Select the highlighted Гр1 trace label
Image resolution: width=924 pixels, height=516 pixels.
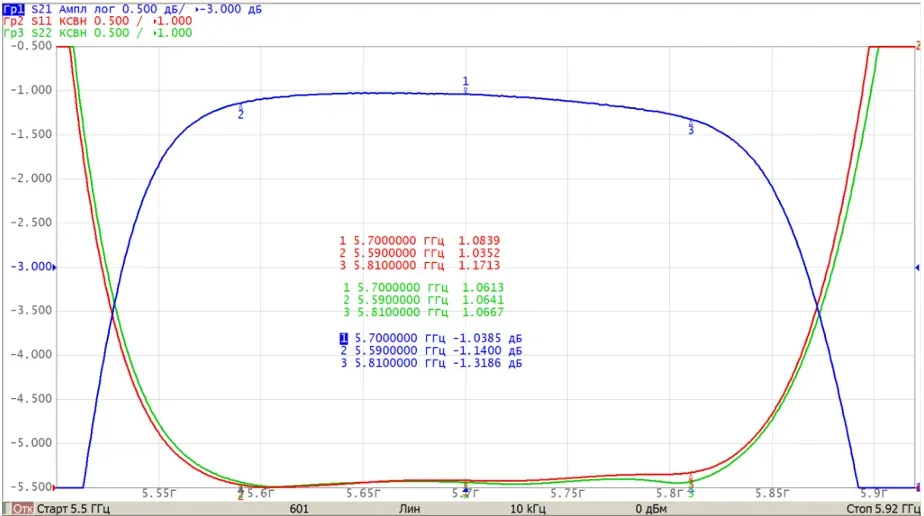pyautogui.click(x=14, y=9)
